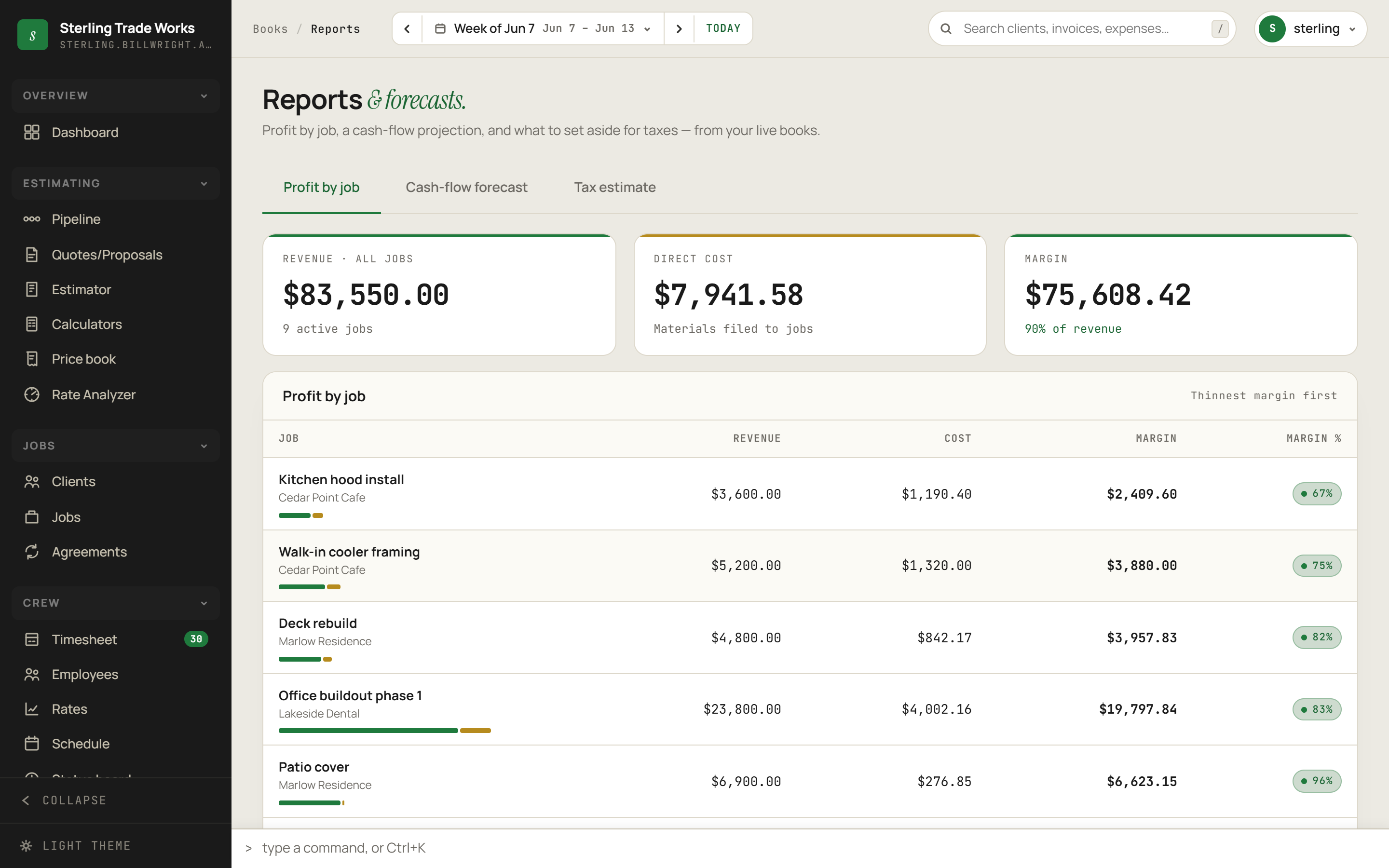The image size is (1389, 868).
Task: Click the $23,800.00 revenue value
Action: point(742,709)
